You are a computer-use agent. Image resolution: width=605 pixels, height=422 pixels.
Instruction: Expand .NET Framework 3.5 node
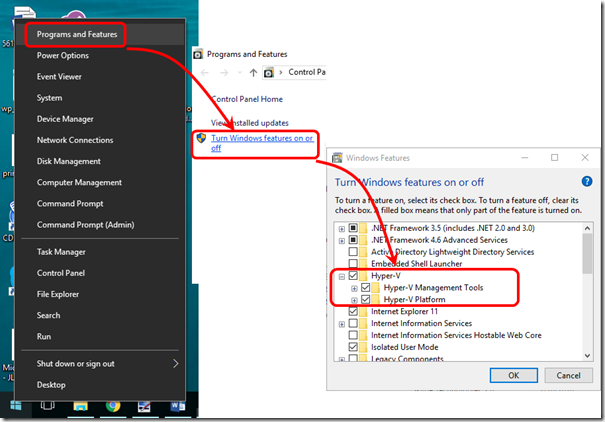coord(341,229)
